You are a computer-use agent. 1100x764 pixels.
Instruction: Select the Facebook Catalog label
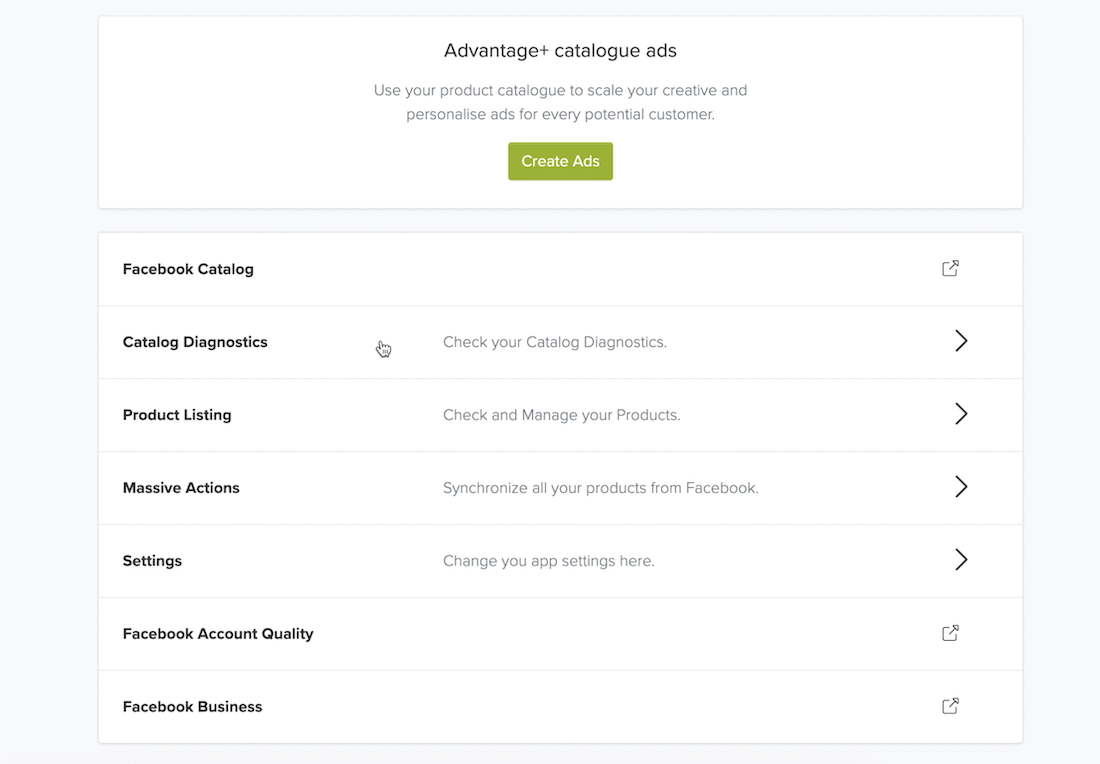click(x=188, y=269)
